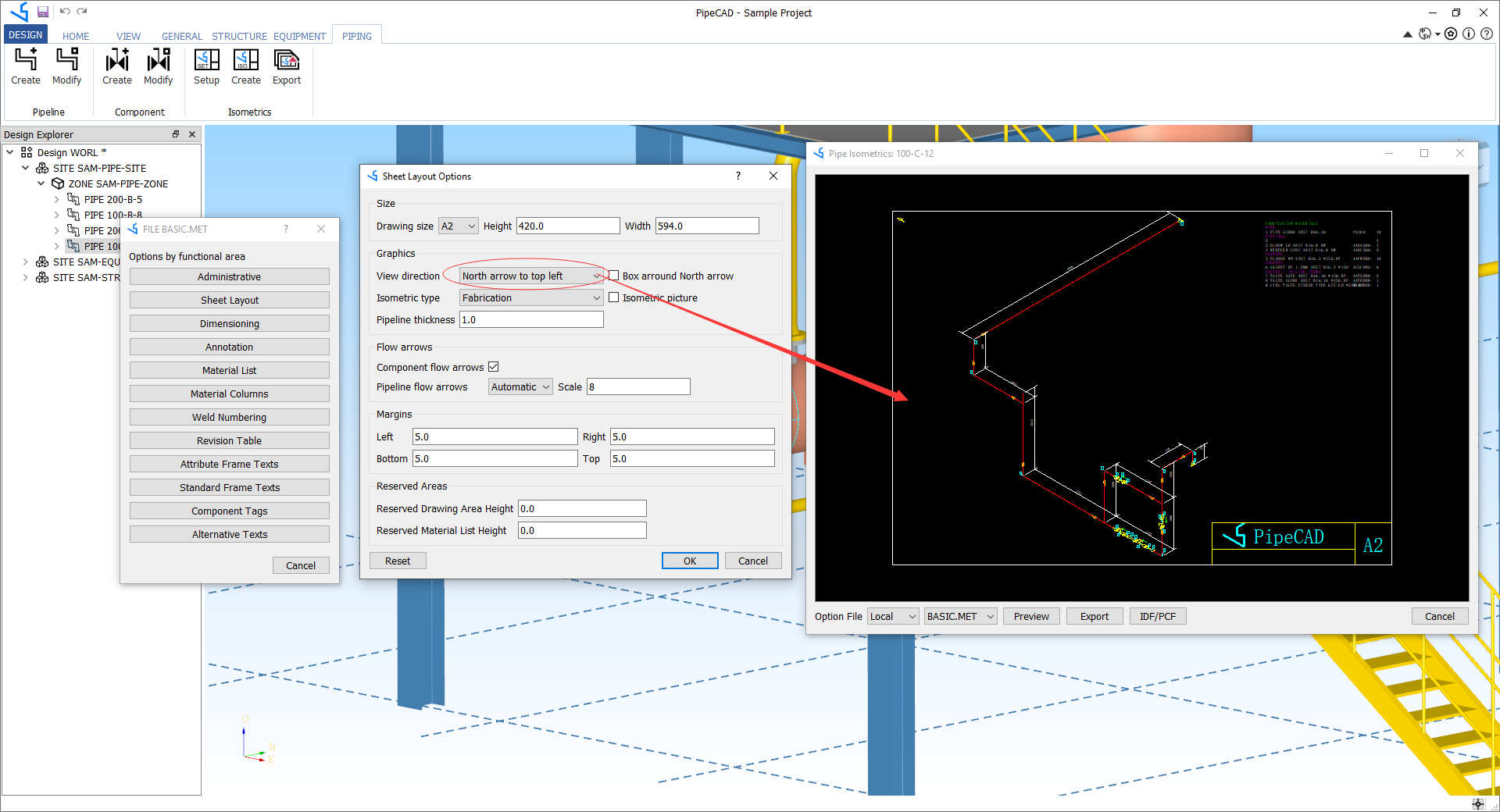Image resolution: width=1500 pixels, height=812 pixels.
Task: Click the PipeCAD logo icon top-left
Action: 19,12
